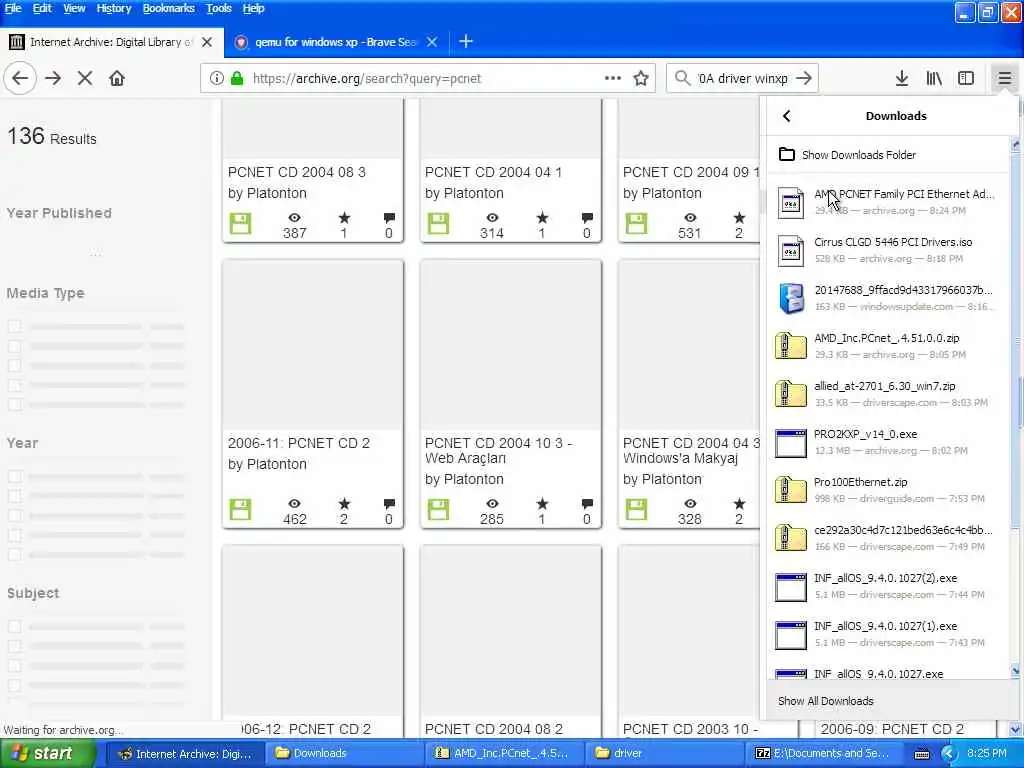Click comments icon on PCNET CD 2004 04 1
Screen dimensions: 1024x768
586,217
